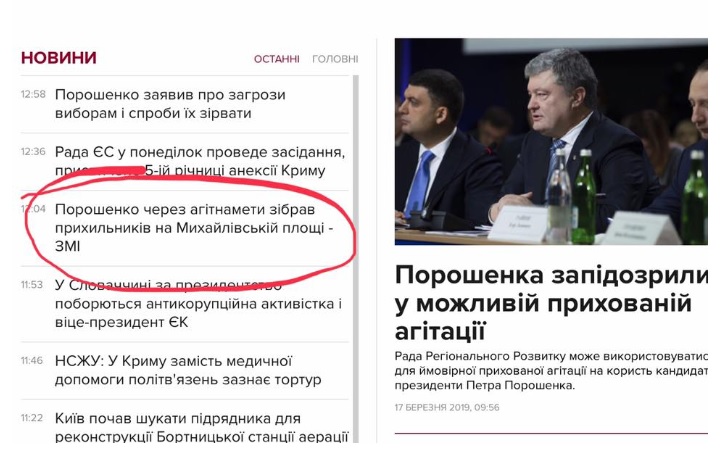
Task: Click the 11:46 timestamp in news list
Action: (32, 360)
